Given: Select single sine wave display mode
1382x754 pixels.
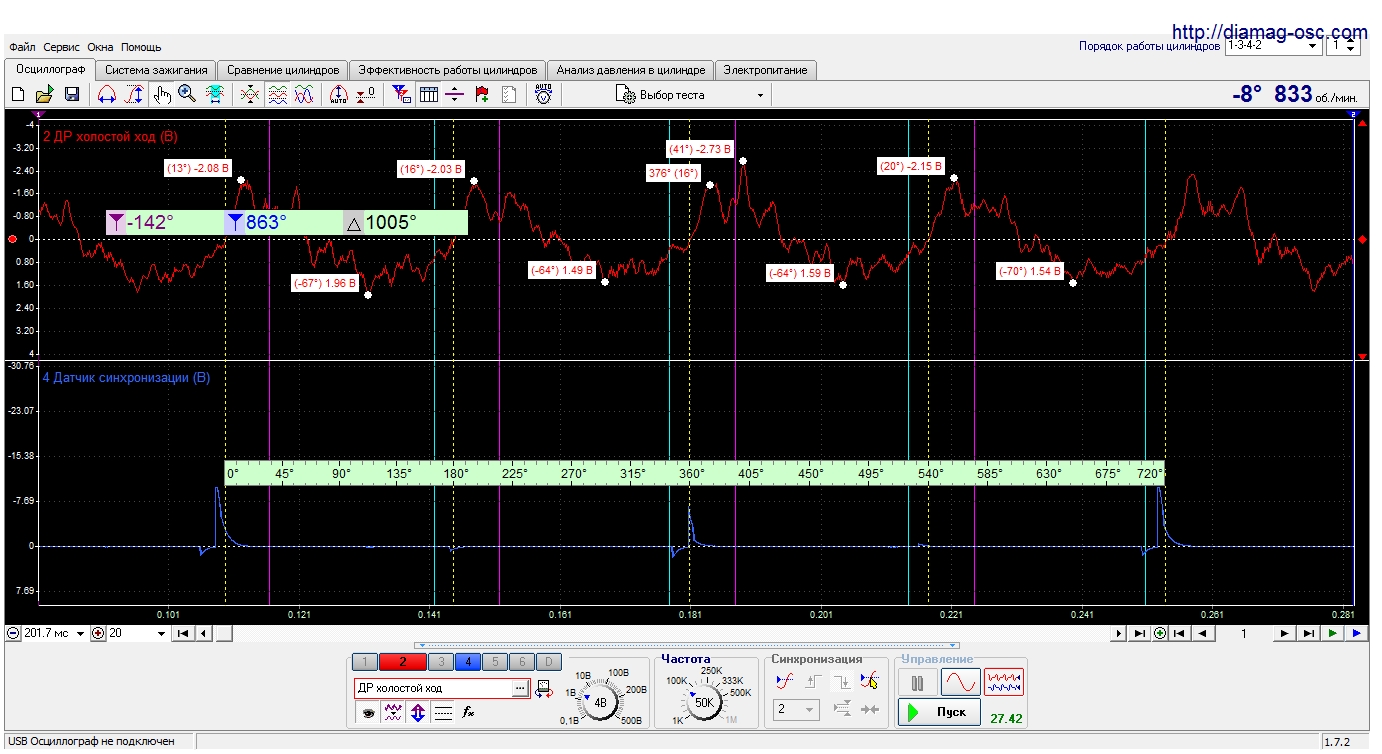Looking at the screenshot, I should (960, 682).
